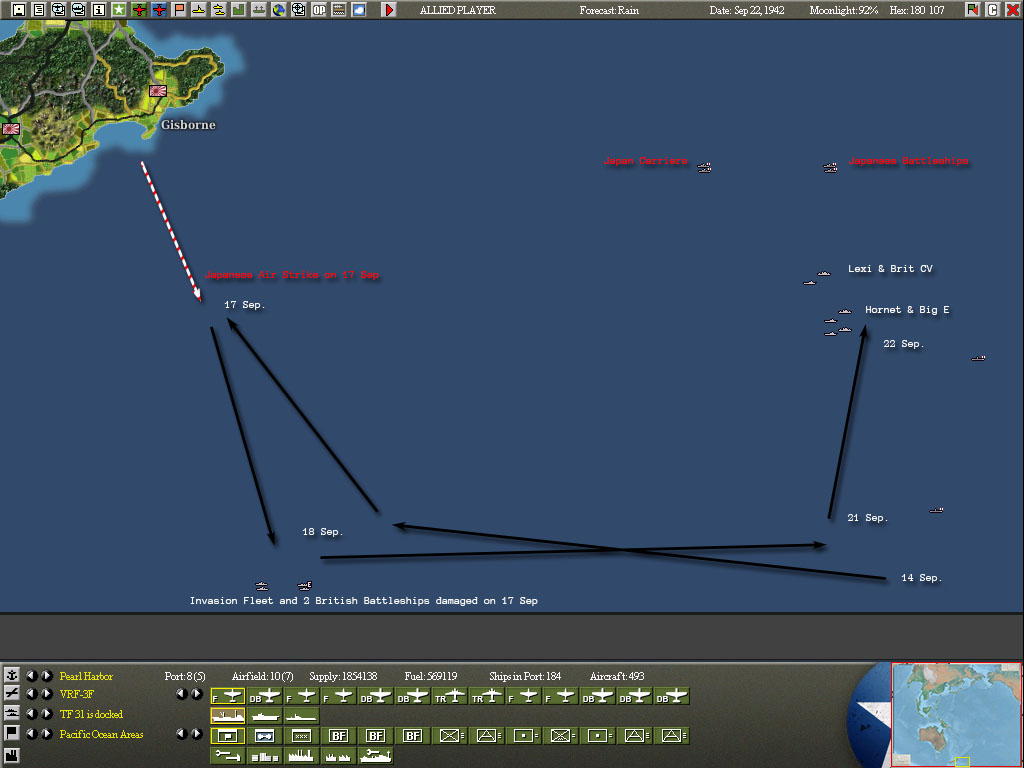Viewport: 1024px width, 768px height.
Task: Click the crosshair target toolbar icon
Action: (298, 10)
